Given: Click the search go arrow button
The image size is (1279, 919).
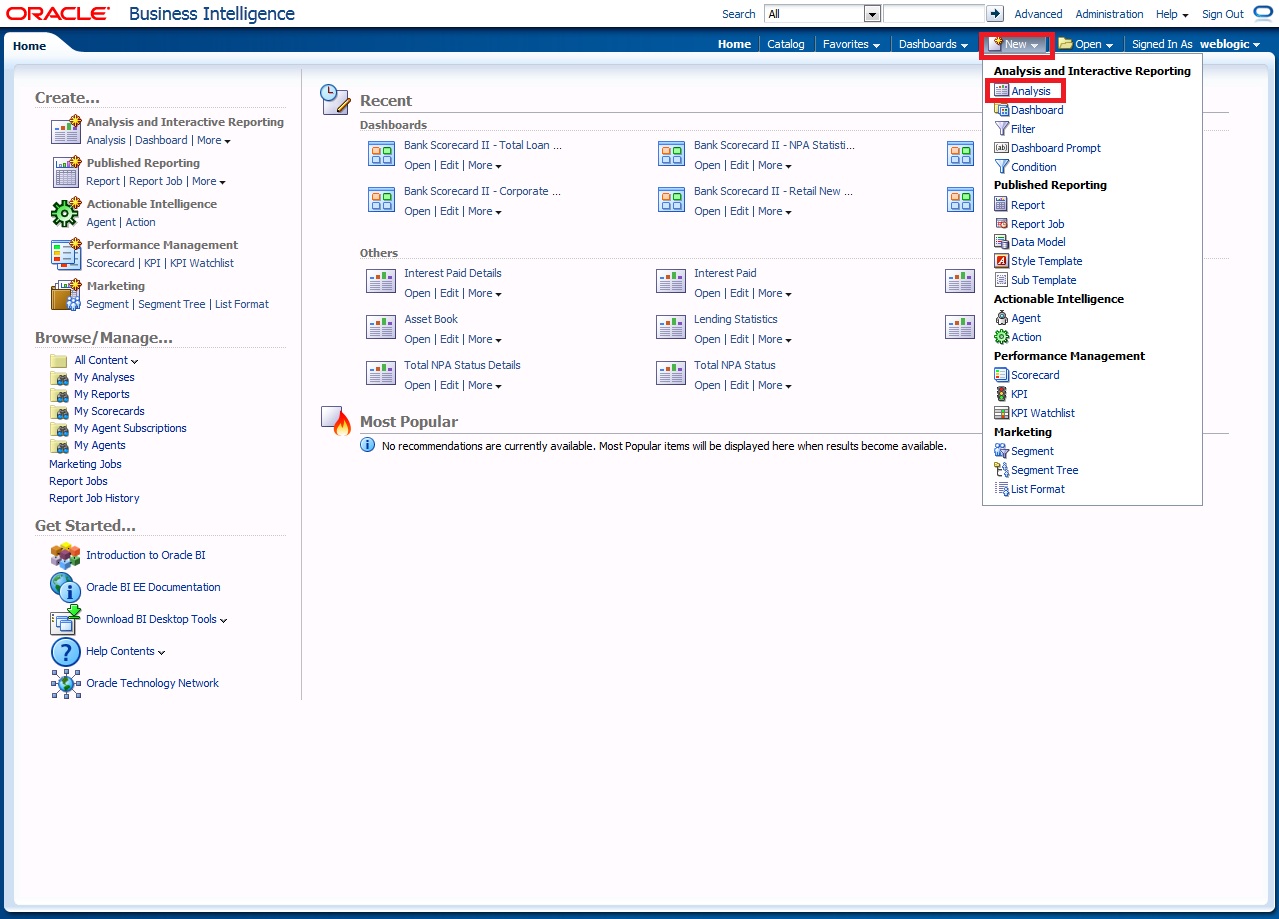Looking at the screenshot, I should coord(995,14).
